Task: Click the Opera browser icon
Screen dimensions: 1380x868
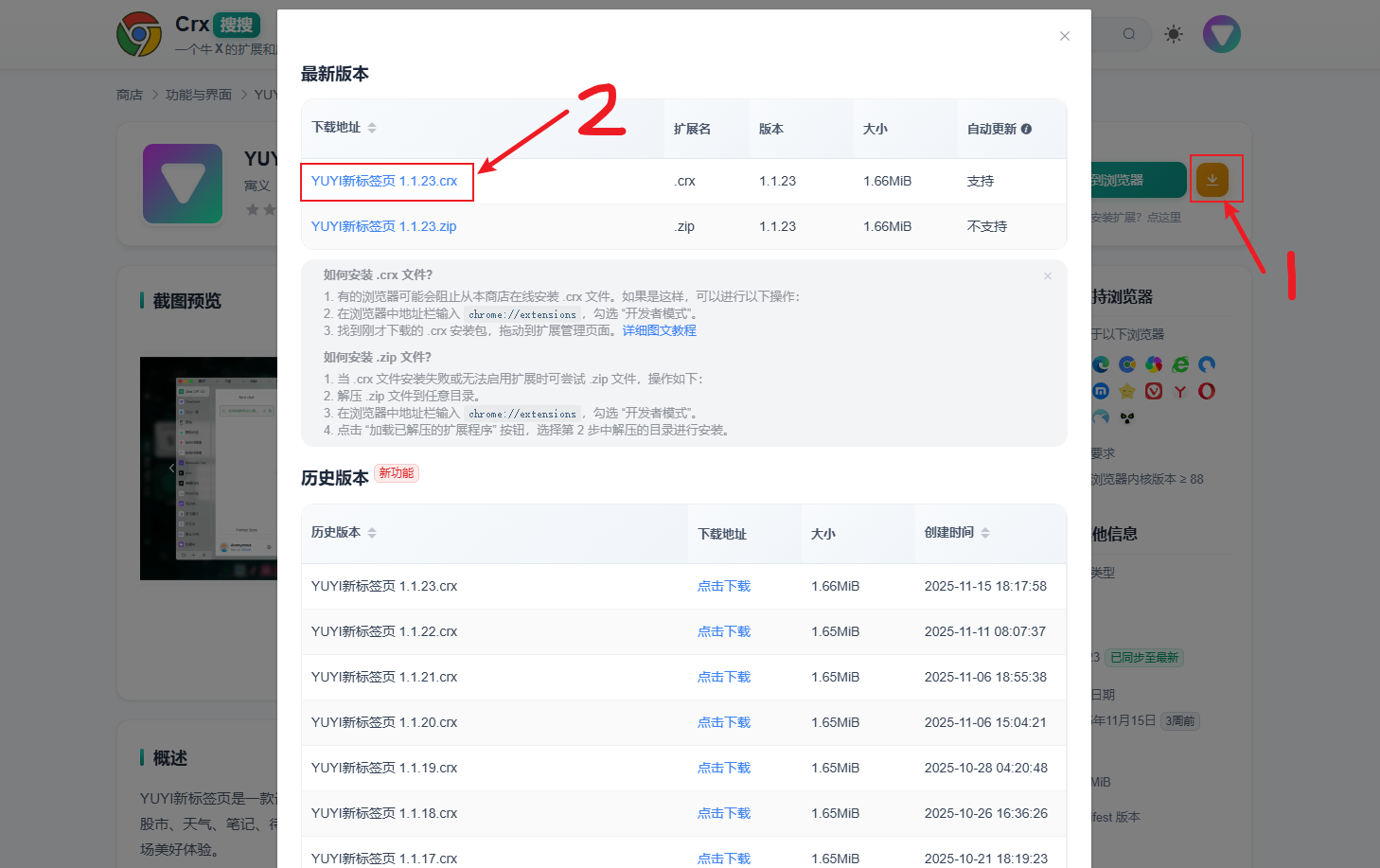Action: (x=1207, y=391)
